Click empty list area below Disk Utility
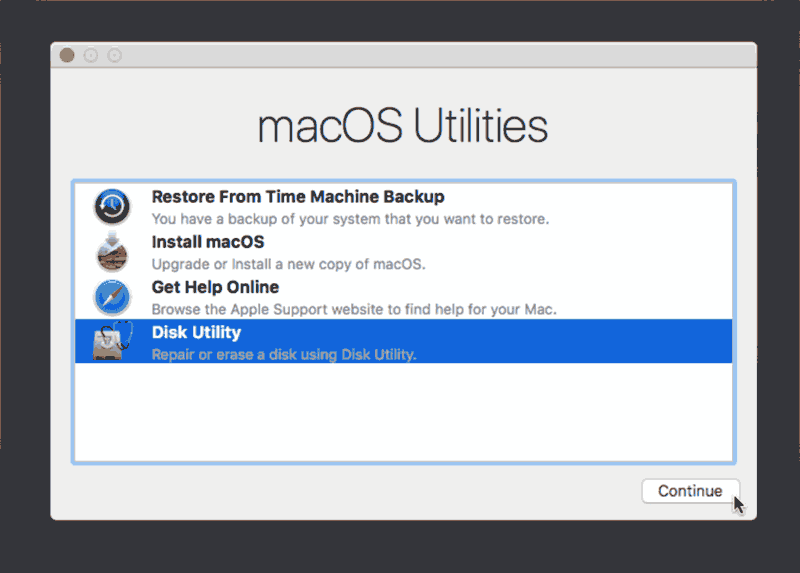 coord(404,411)
